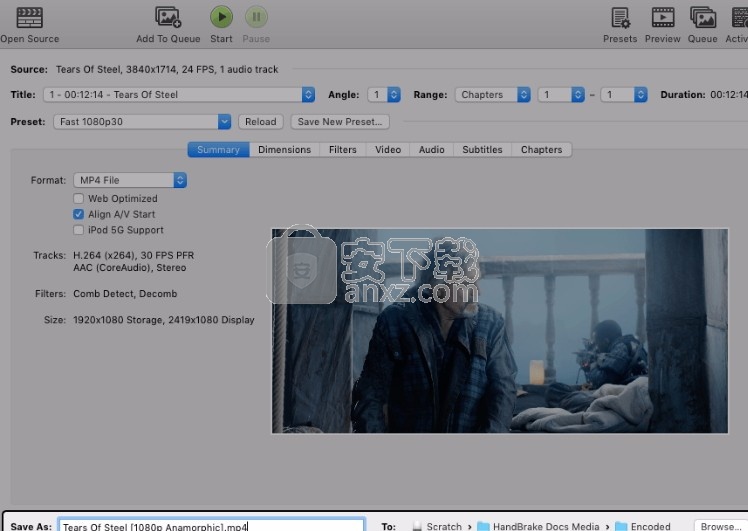The height and width of the screenshot is (531, 748).
Task: Switch to the Subtitles tab
Action: tap(482, 149)
